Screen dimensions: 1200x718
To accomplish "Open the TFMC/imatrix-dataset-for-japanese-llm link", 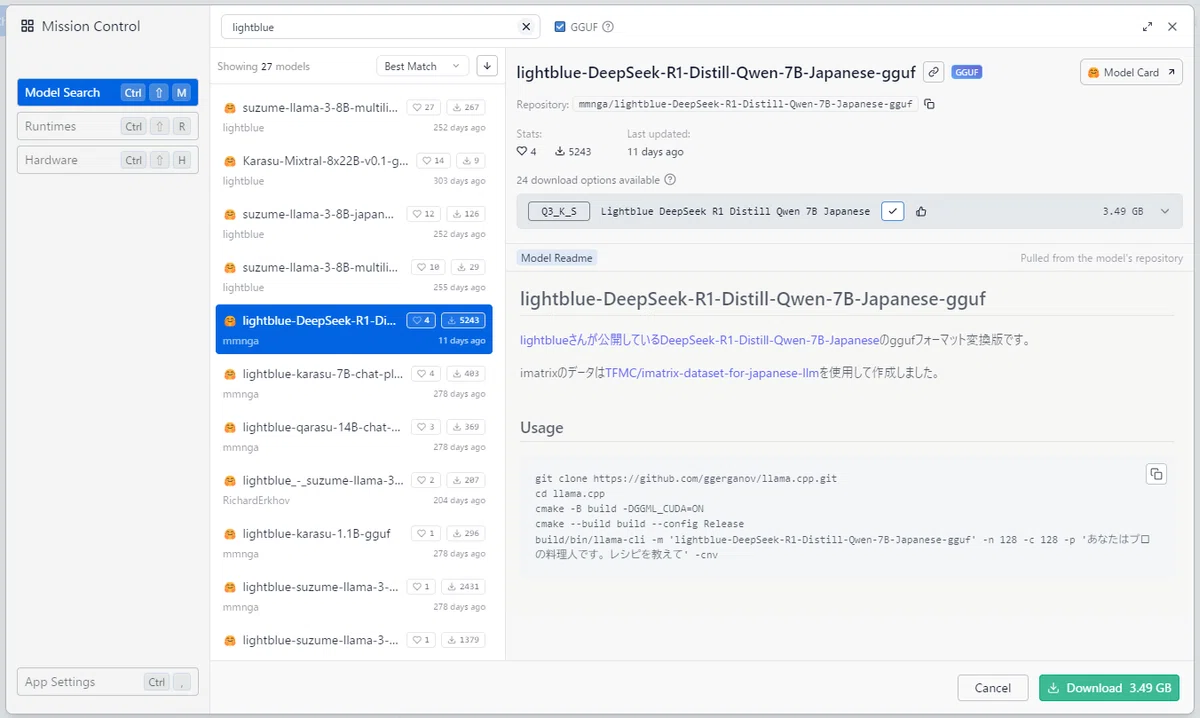I will (x=712, y=373).
